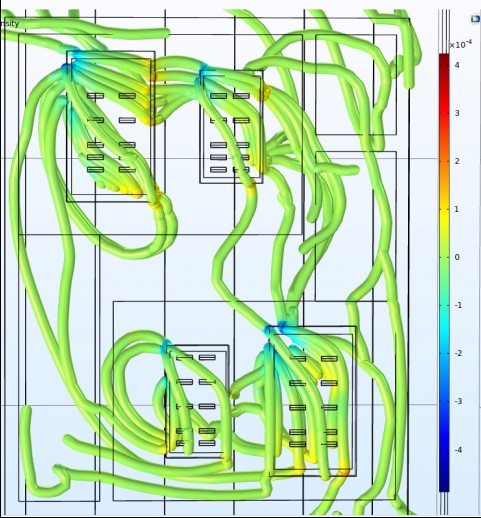
Task: Click legend tick value 0
Action: 457,257
